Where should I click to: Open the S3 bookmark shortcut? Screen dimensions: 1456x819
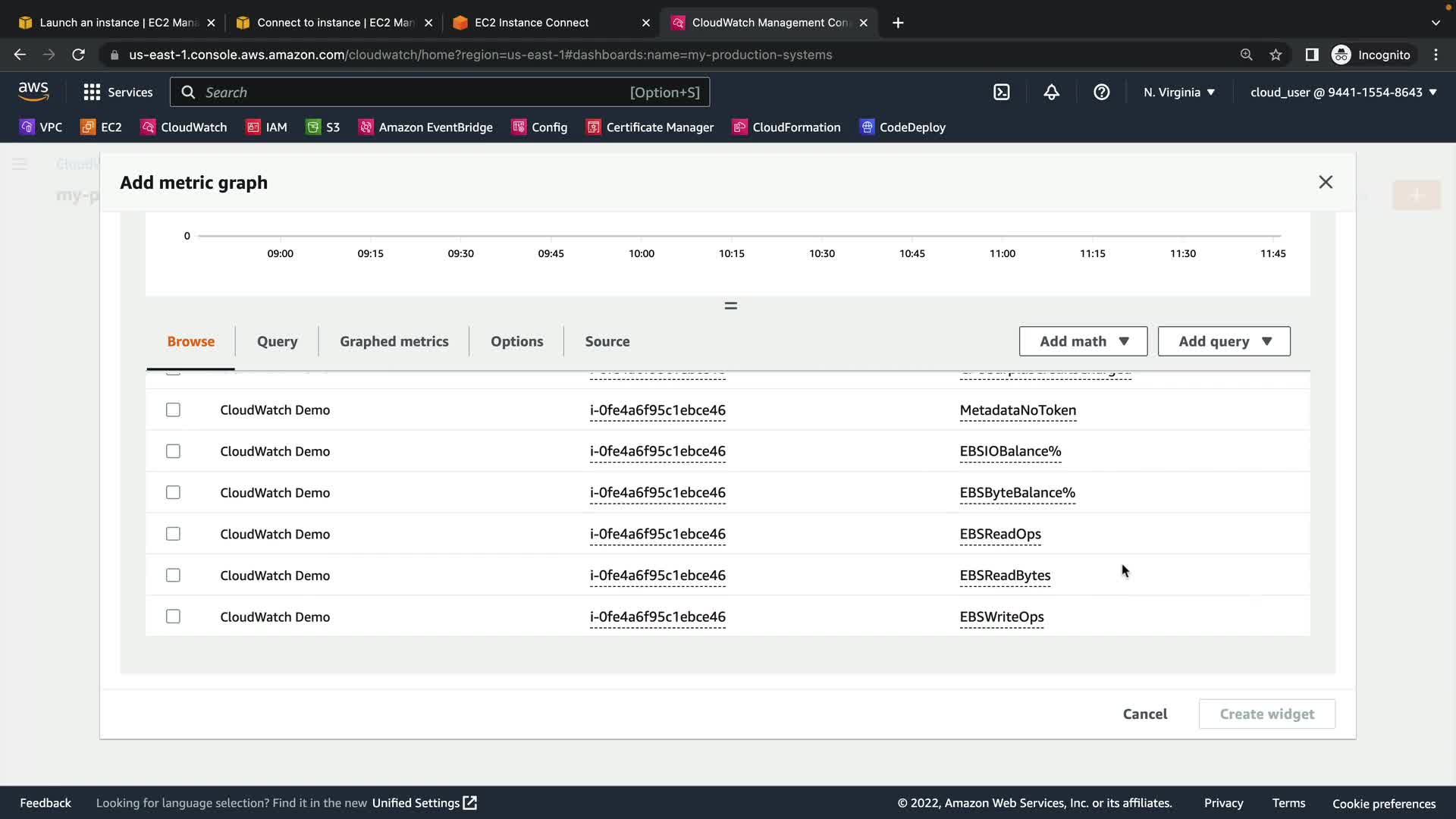point(323,127)
